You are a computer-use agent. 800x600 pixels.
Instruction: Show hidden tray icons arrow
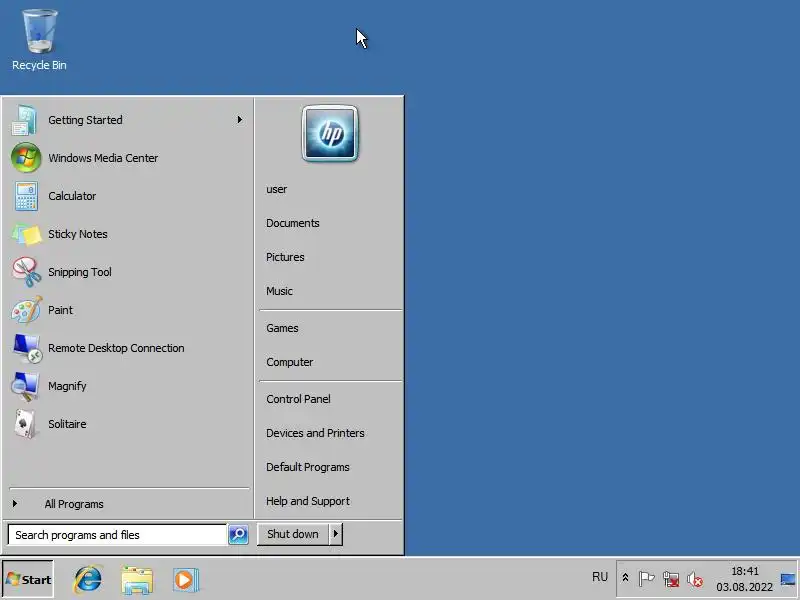(x=625, y=578)
